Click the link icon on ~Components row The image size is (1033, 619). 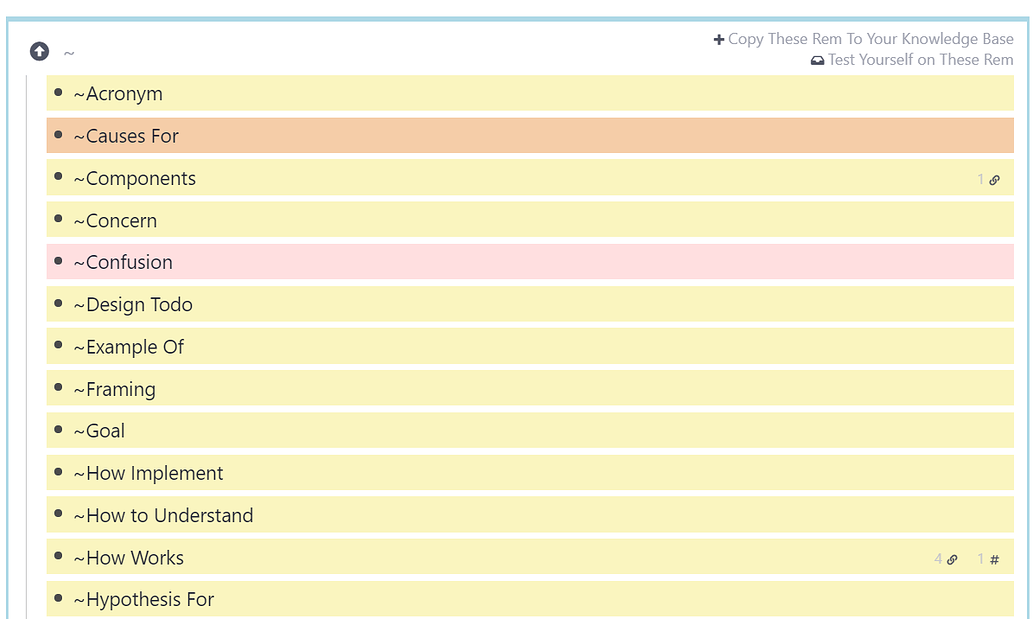pyautogui.click(x=994, y=180)
